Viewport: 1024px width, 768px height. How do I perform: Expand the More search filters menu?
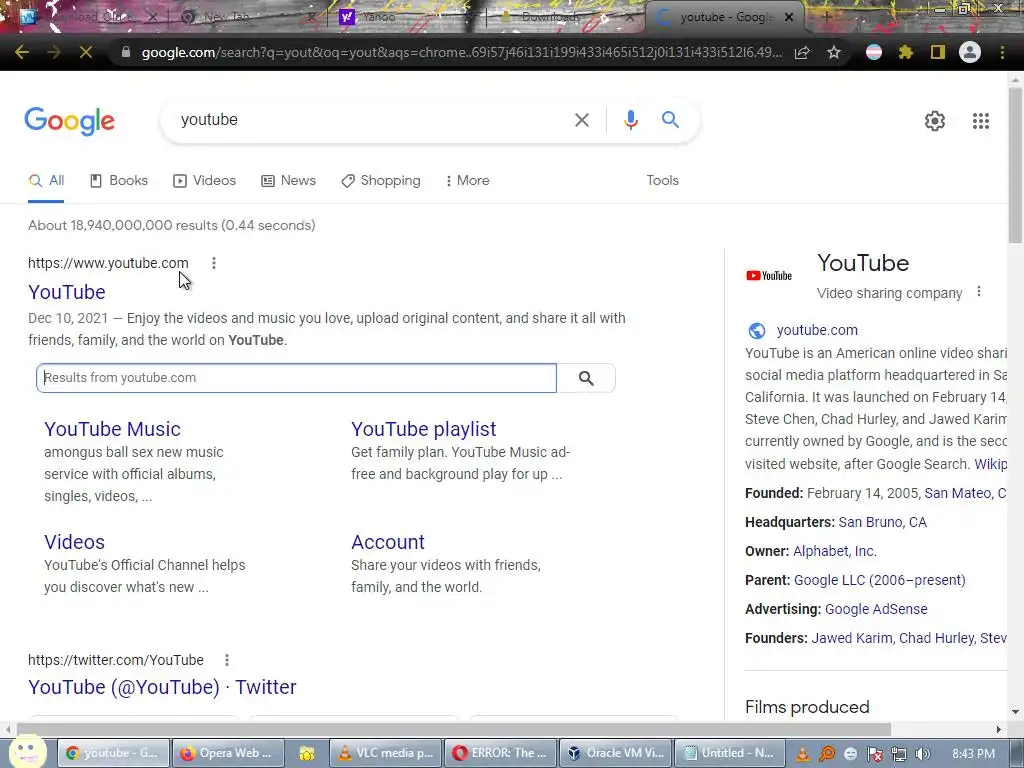(468, 181)
